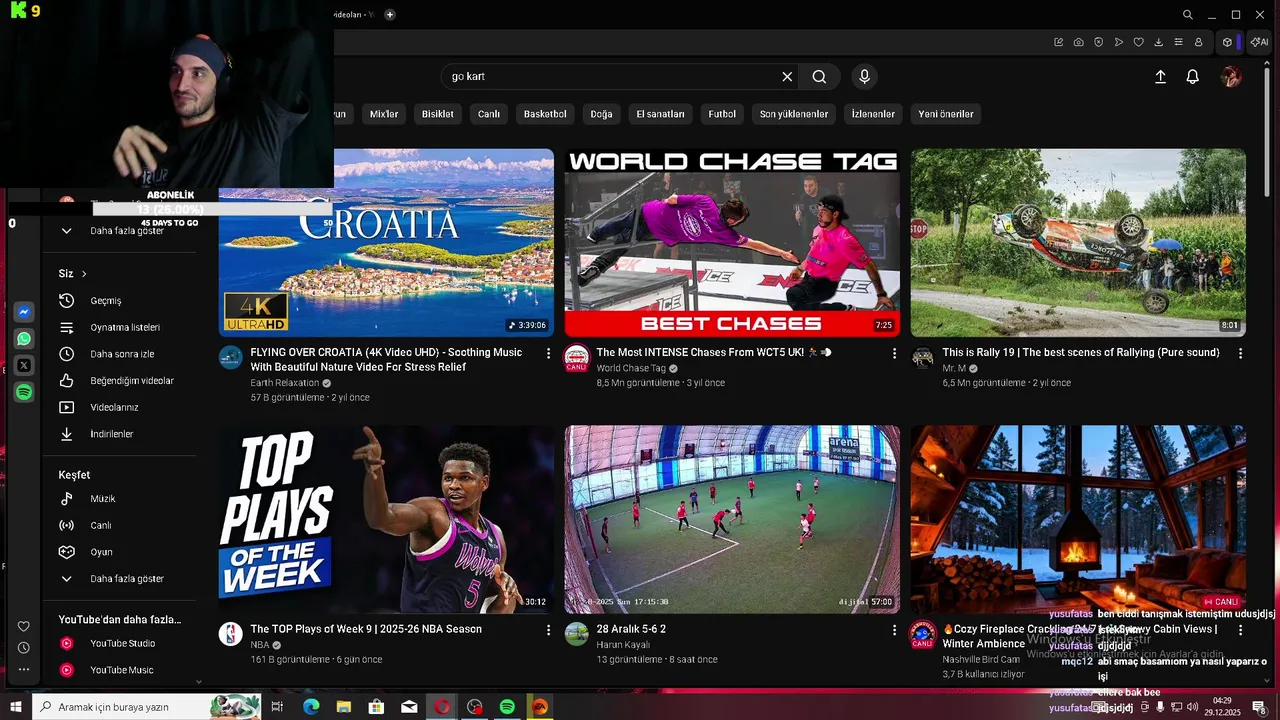Screen dimensions: 1280x720
Task: Select the "Doğa" filter chip
Action: 601,114
